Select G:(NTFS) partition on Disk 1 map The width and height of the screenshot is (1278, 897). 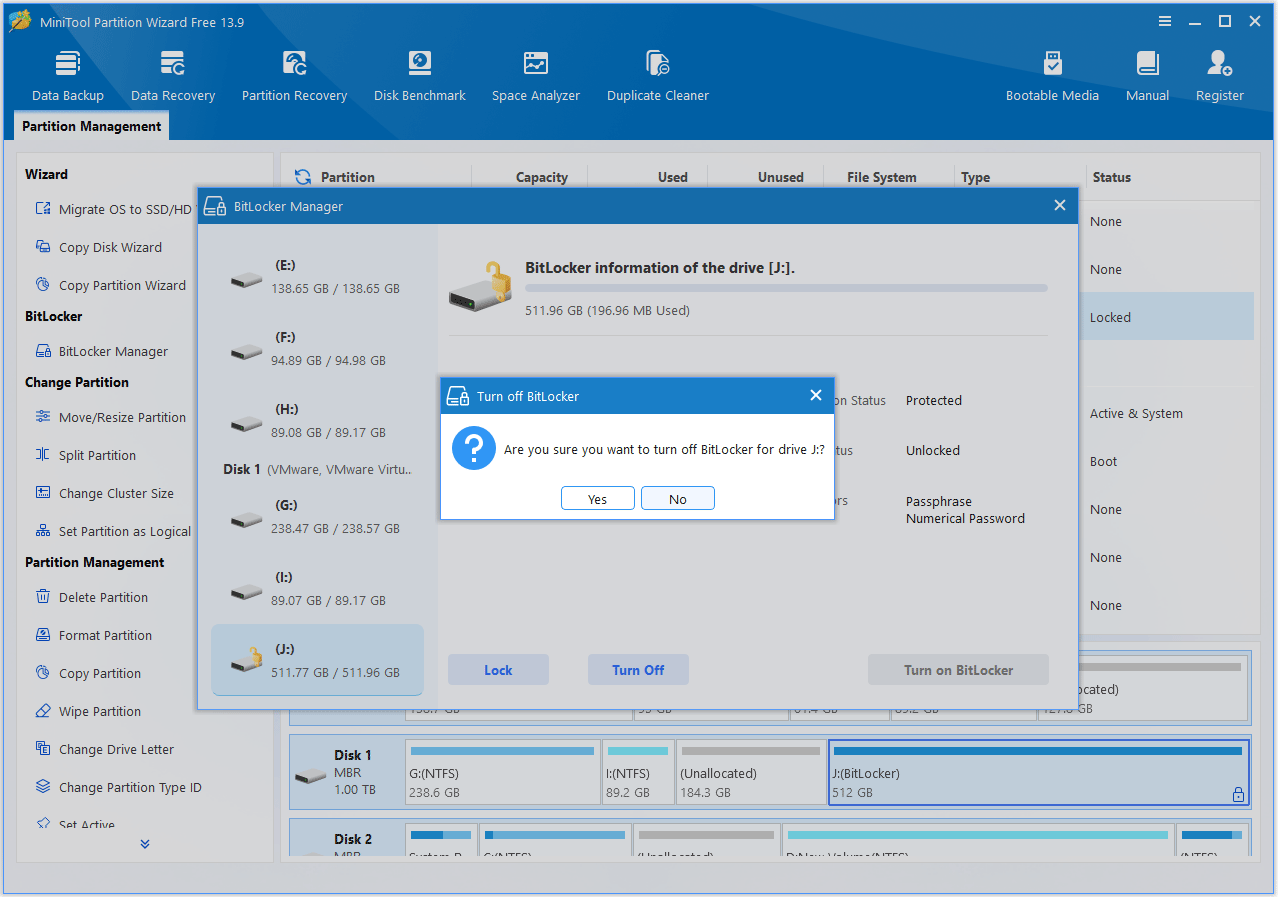503,773
